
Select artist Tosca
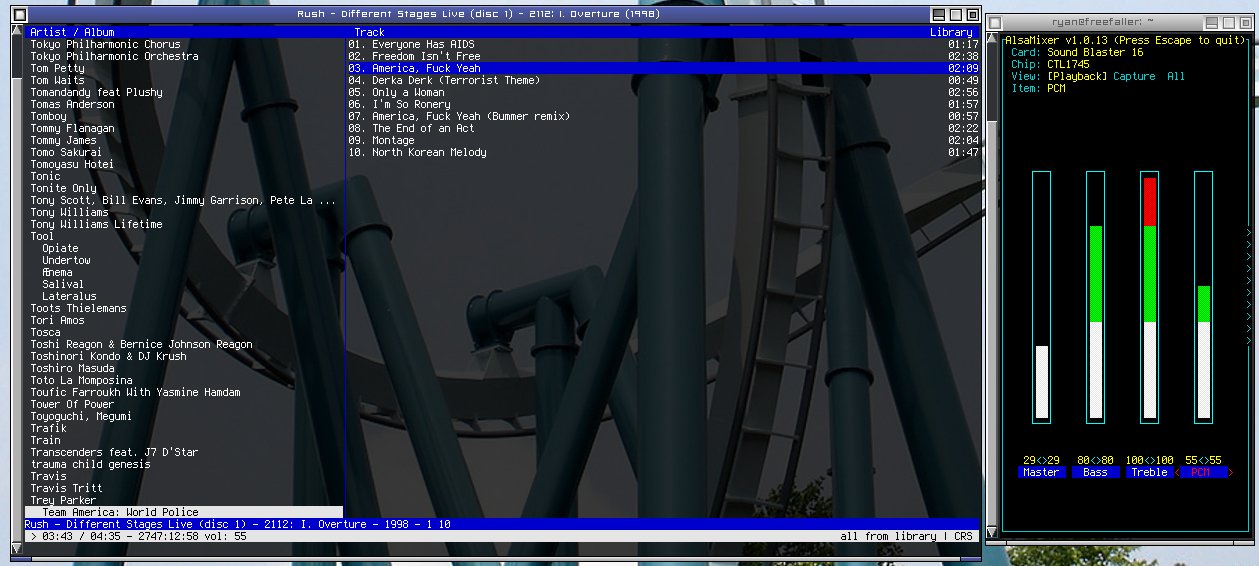coord(45,332)
